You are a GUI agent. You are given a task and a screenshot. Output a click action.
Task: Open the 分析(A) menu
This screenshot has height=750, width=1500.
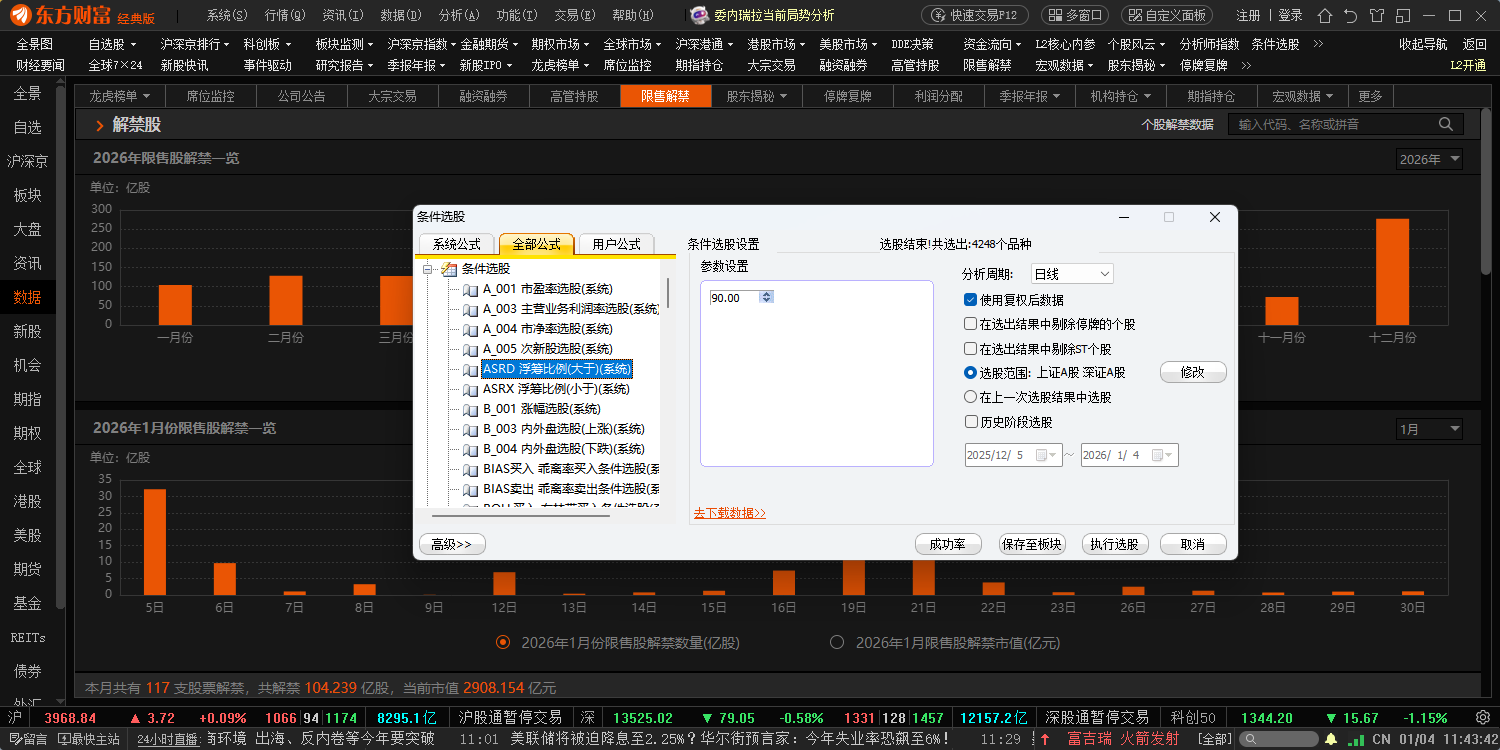tap(459, 15)
